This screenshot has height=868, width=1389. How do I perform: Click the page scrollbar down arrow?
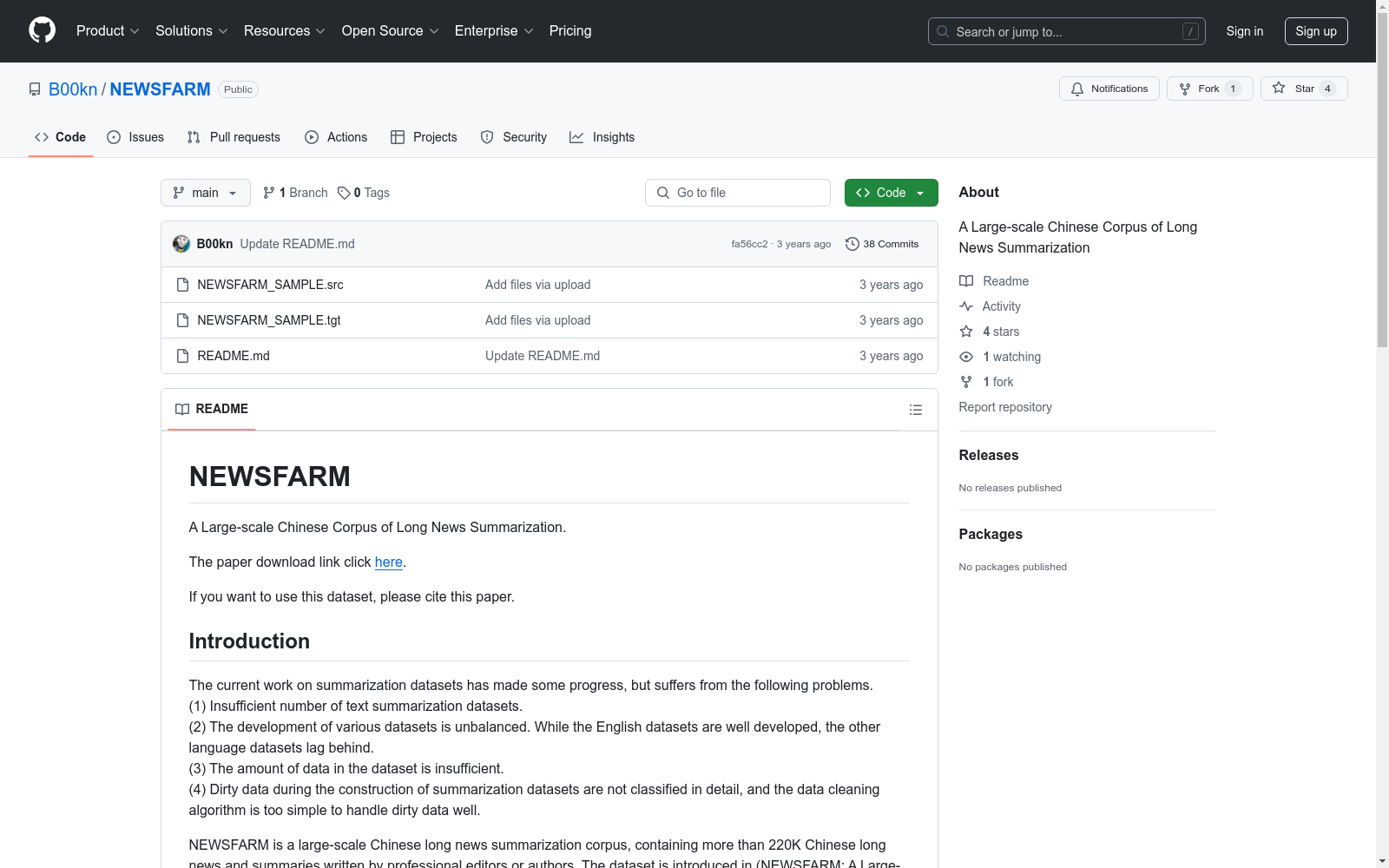click(x=1382, y=861)
